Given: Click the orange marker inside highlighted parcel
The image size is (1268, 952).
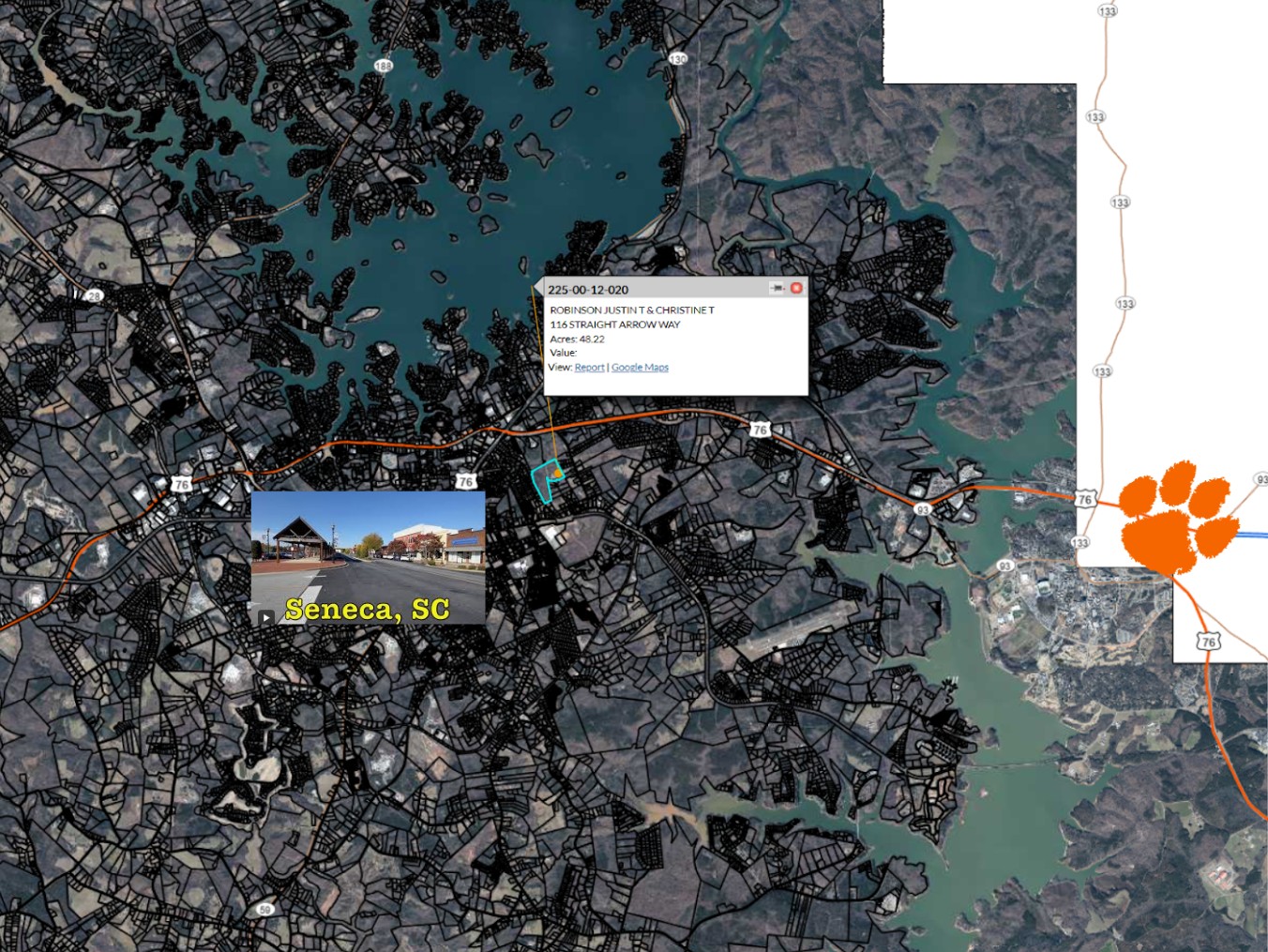Looking at the screenshot, I should point(557,474).
